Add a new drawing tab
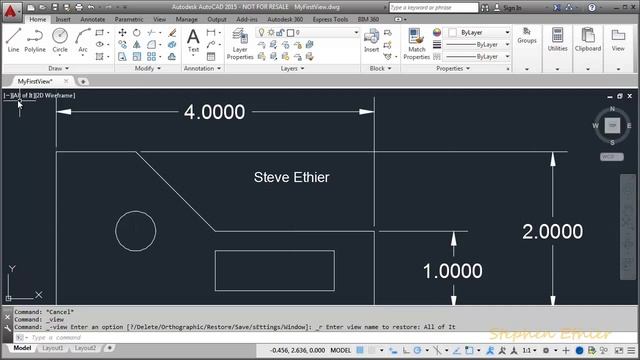 pos(83,82)
